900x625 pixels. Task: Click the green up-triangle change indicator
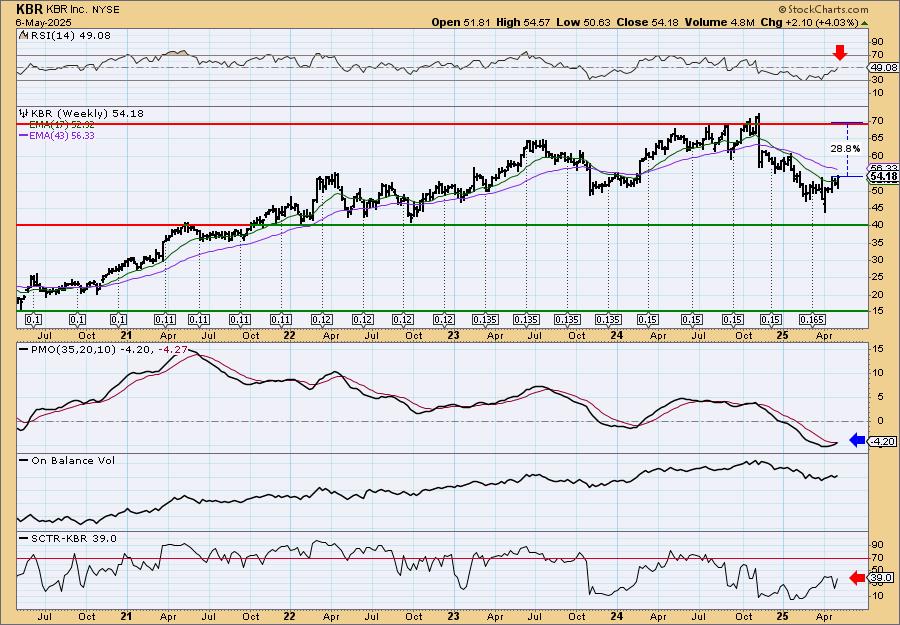pyautogui.click(x=864, y=23)
